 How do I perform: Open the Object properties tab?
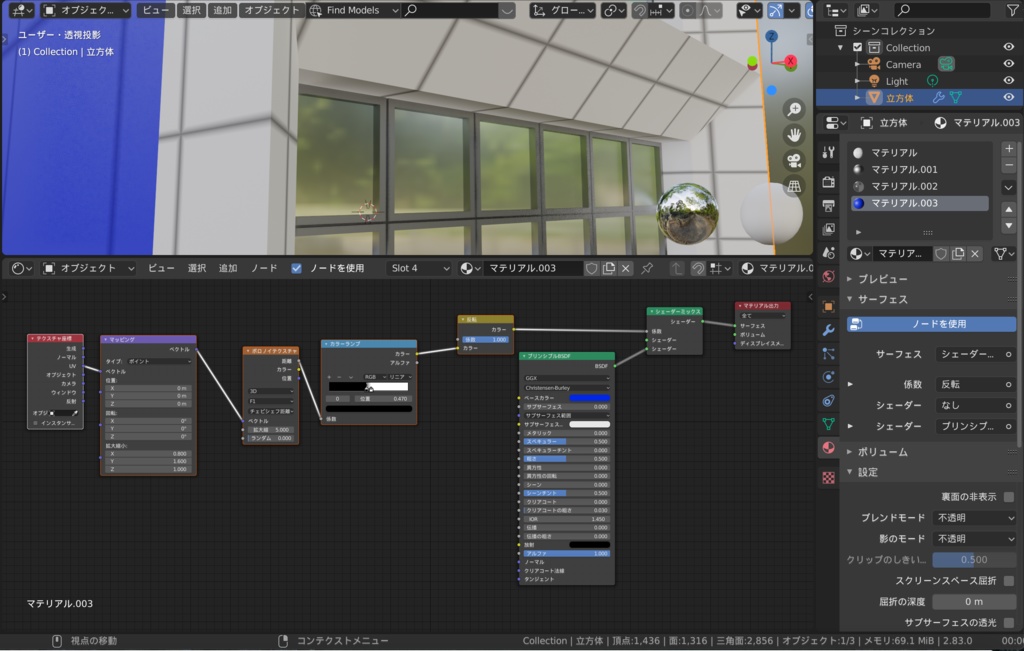pyautogui.click(x=828, y=306)
